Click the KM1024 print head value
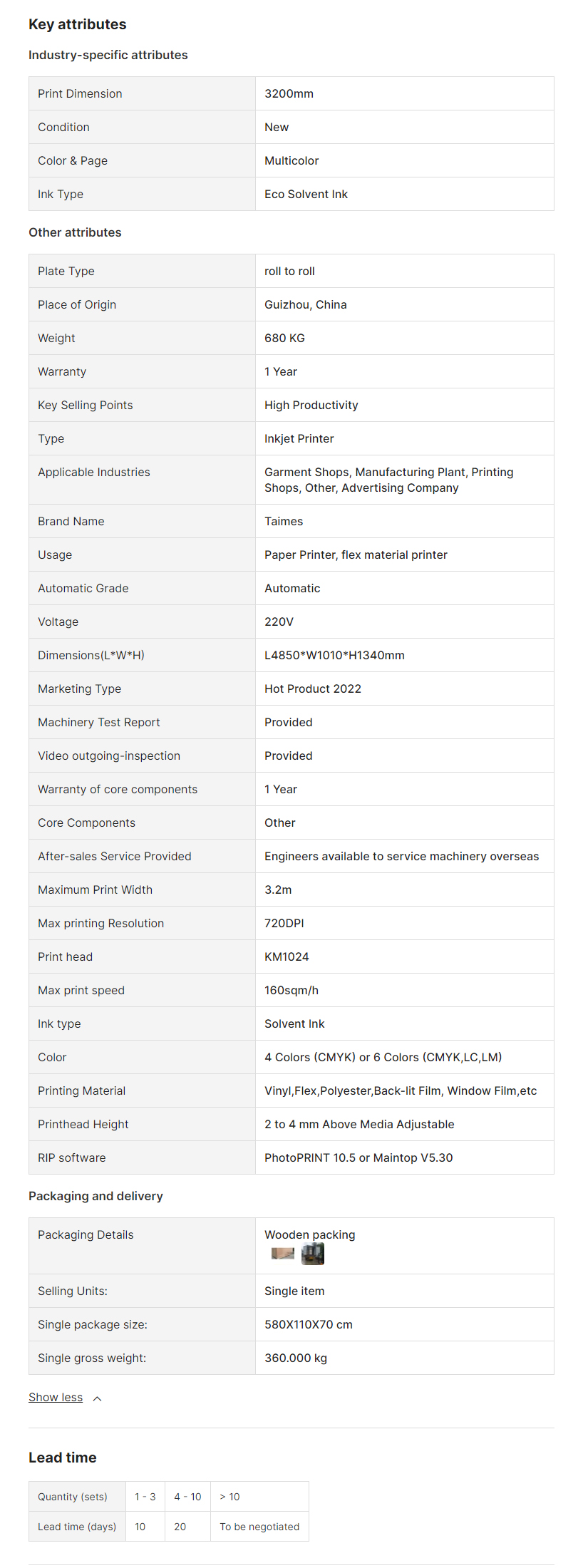 coord(287,956)
